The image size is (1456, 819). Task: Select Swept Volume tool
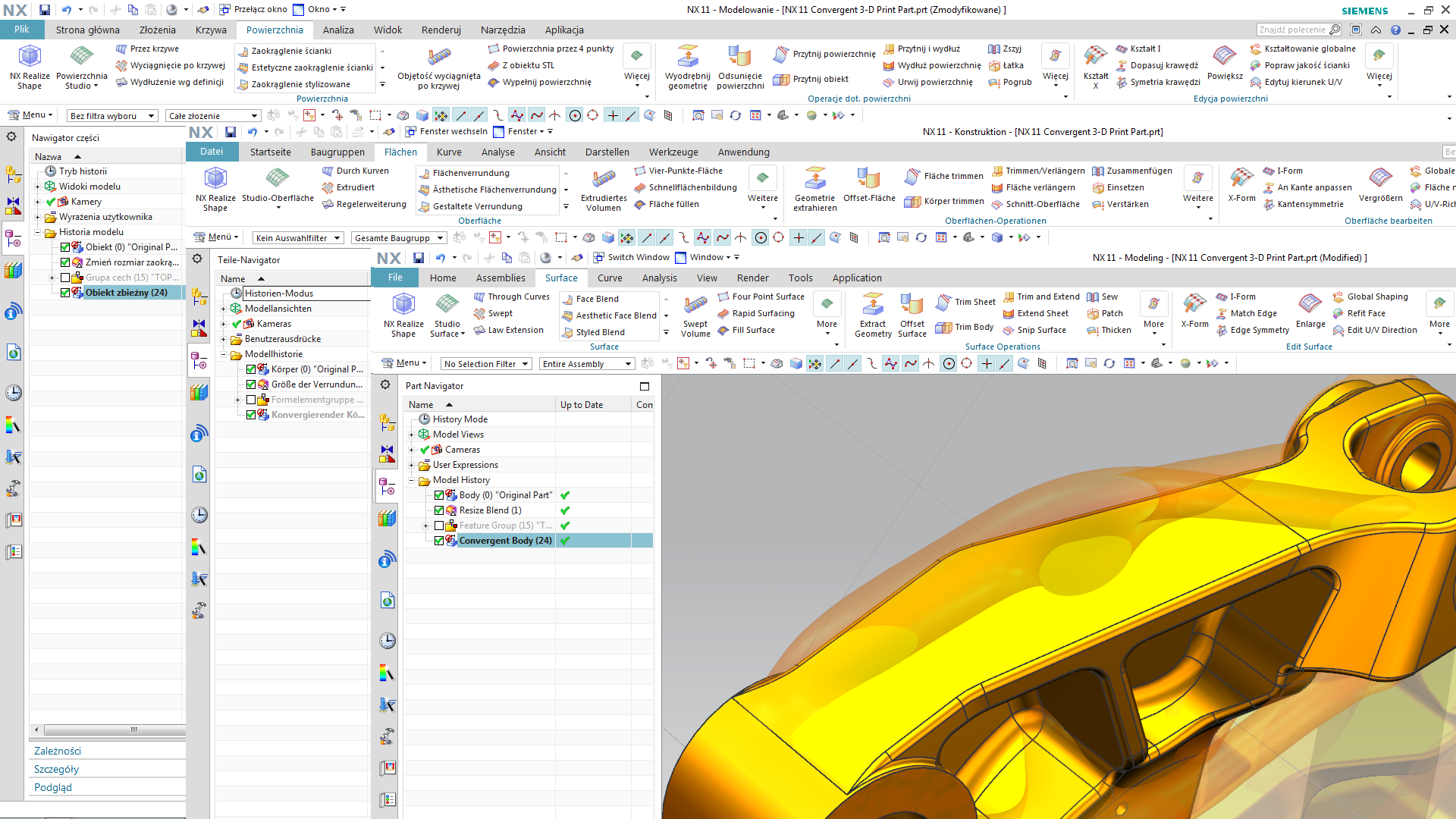click(x=695, y=315)
